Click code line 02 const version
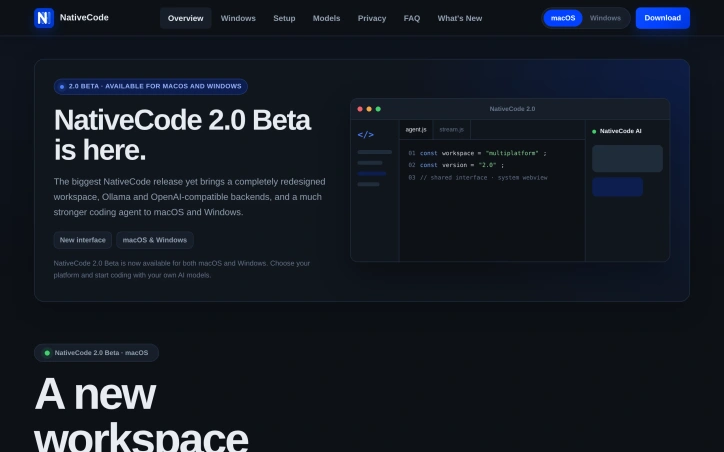724x452 pixels. (x=456, y=165)
